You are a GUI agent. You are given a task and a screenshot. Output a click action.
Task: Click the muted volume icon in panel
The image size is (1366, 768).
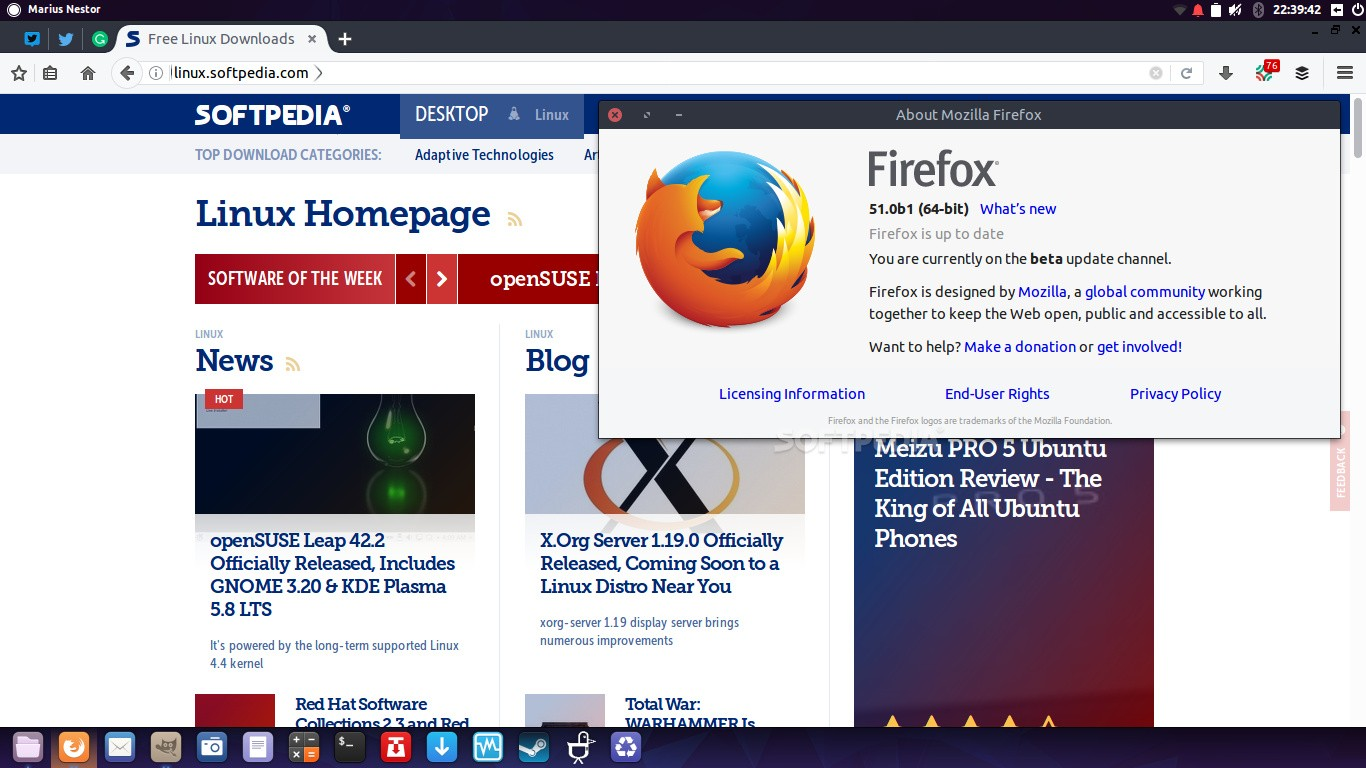[1235, 10]
